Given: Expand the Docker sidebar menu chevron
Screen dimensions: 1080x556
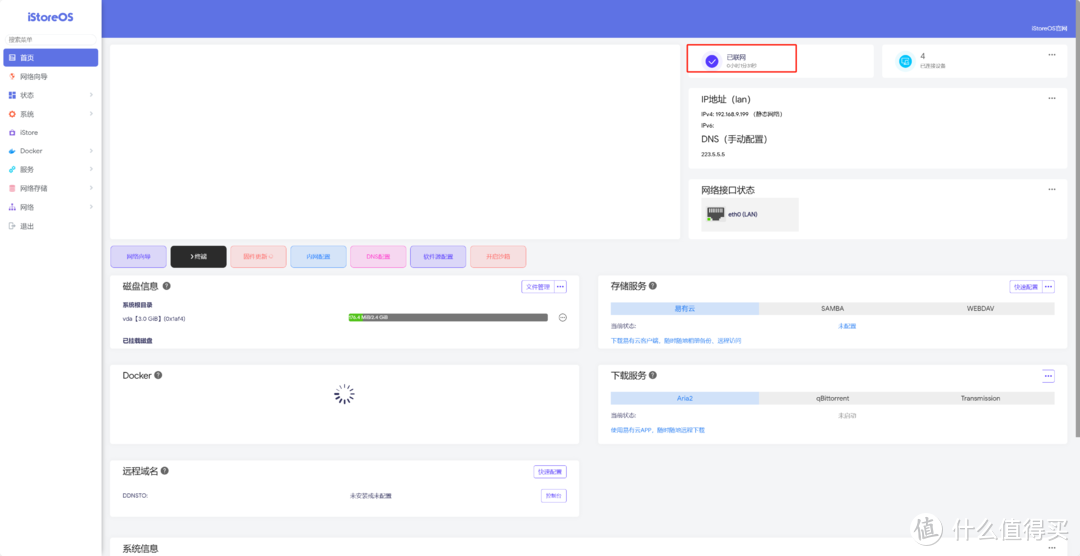Looking at the screenshot, I should pyautogui.click(x=91, y=151).
